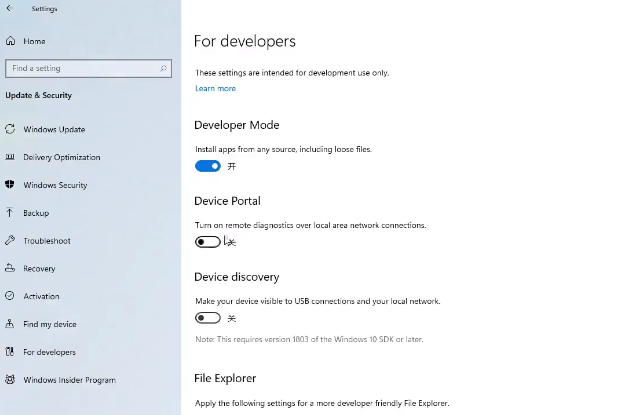
Task: Click the Recovery icon in sidebar
Action: [10, 268]
